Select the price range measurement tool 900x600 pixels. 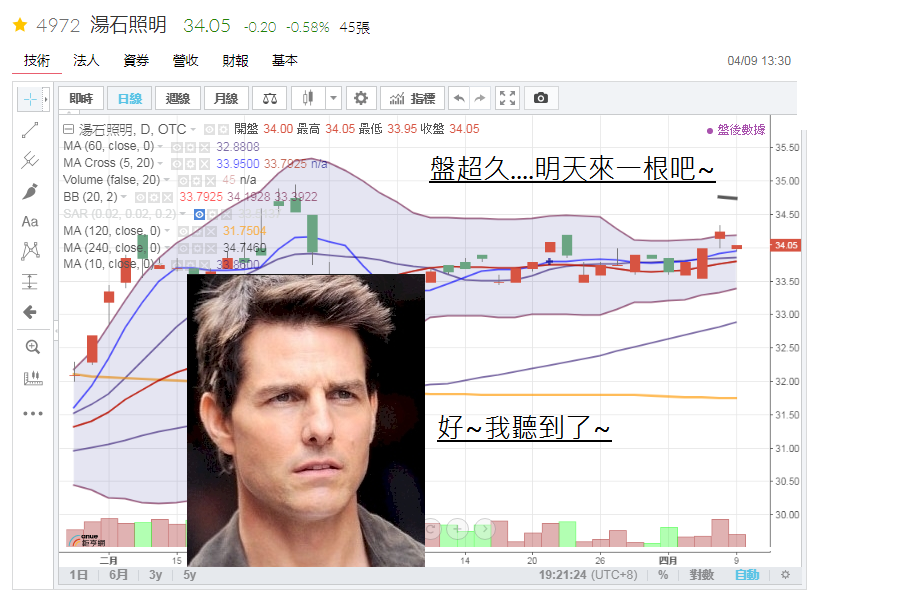click(x=30, y=281)
